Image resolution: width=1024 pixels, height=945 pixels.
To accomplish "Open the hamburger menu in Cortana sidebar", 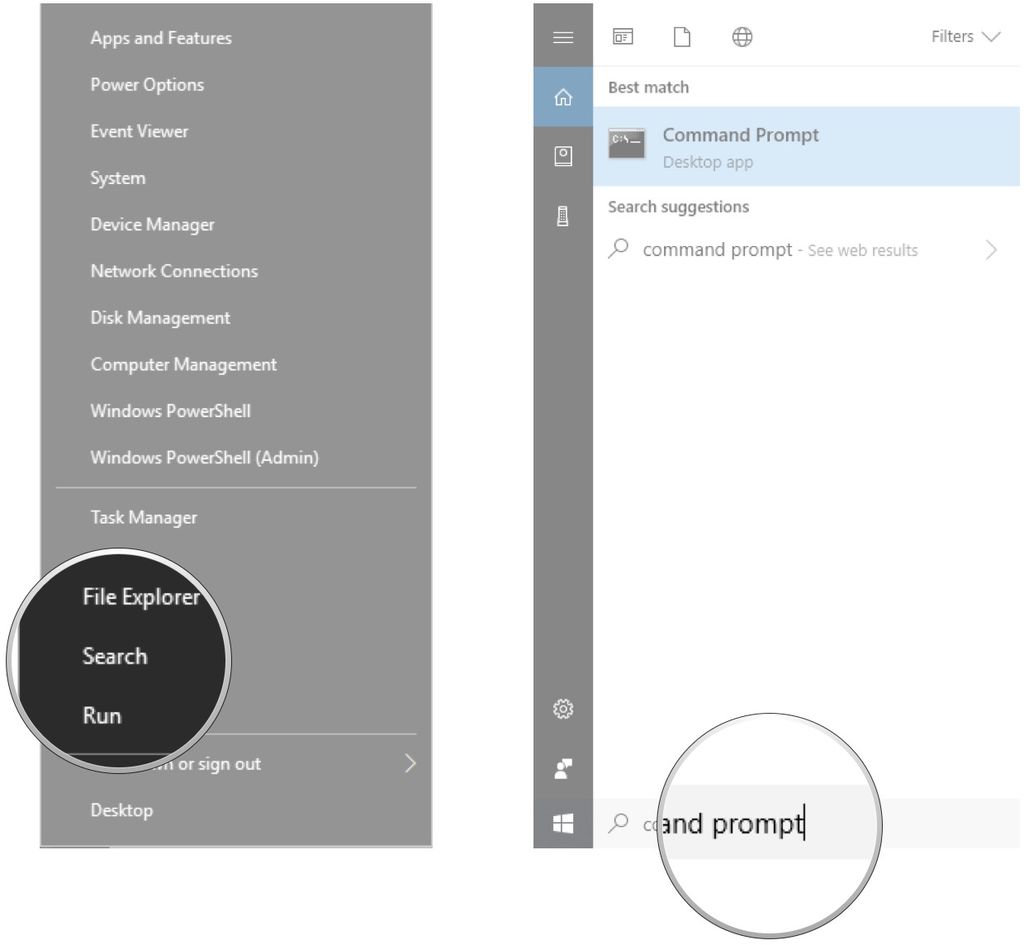I will pyautogui.click(x=563, y=37).
